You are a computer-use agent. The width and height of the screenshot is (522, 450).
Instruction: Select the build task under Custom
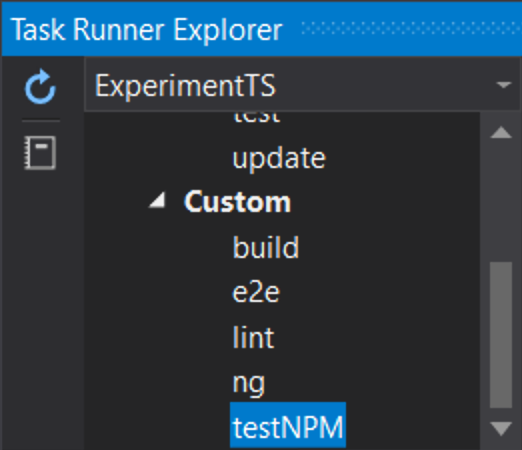(x=266, y=247)
